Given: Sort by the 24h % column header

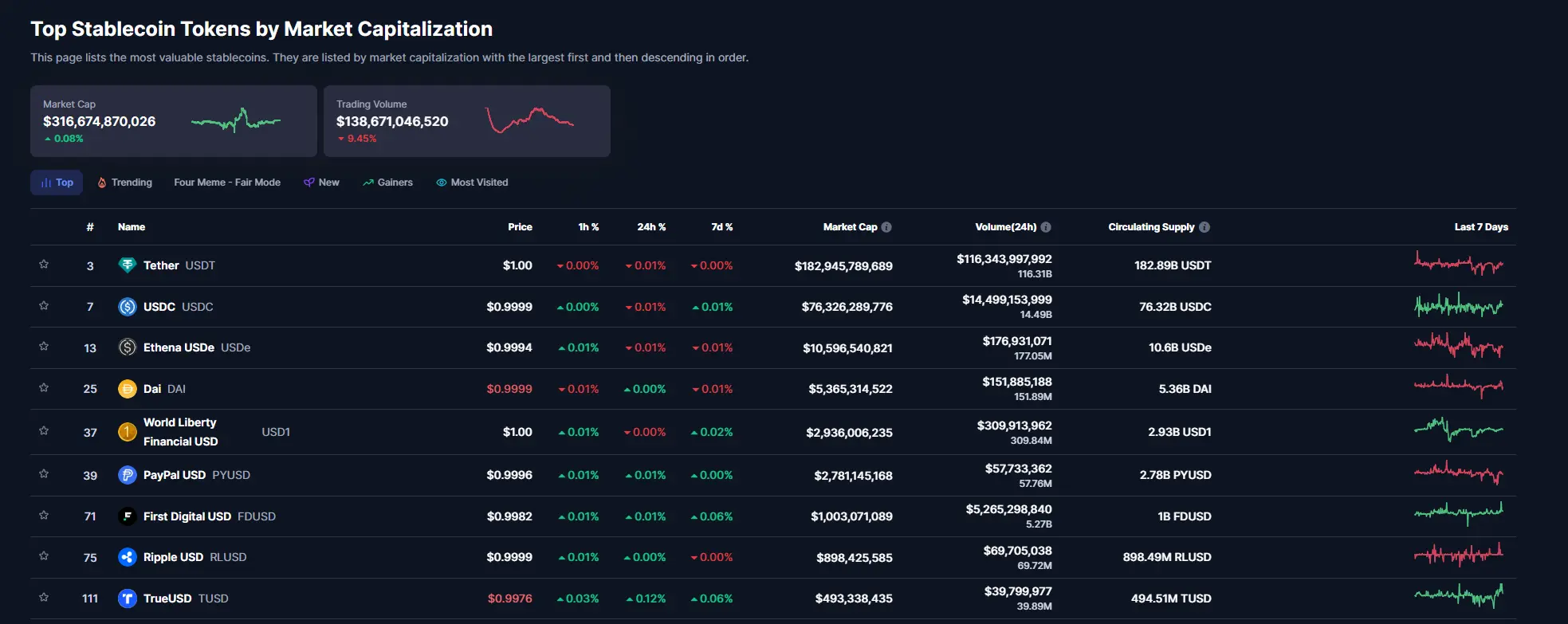Looking at the screenshot, I should (x=651, y=227).
